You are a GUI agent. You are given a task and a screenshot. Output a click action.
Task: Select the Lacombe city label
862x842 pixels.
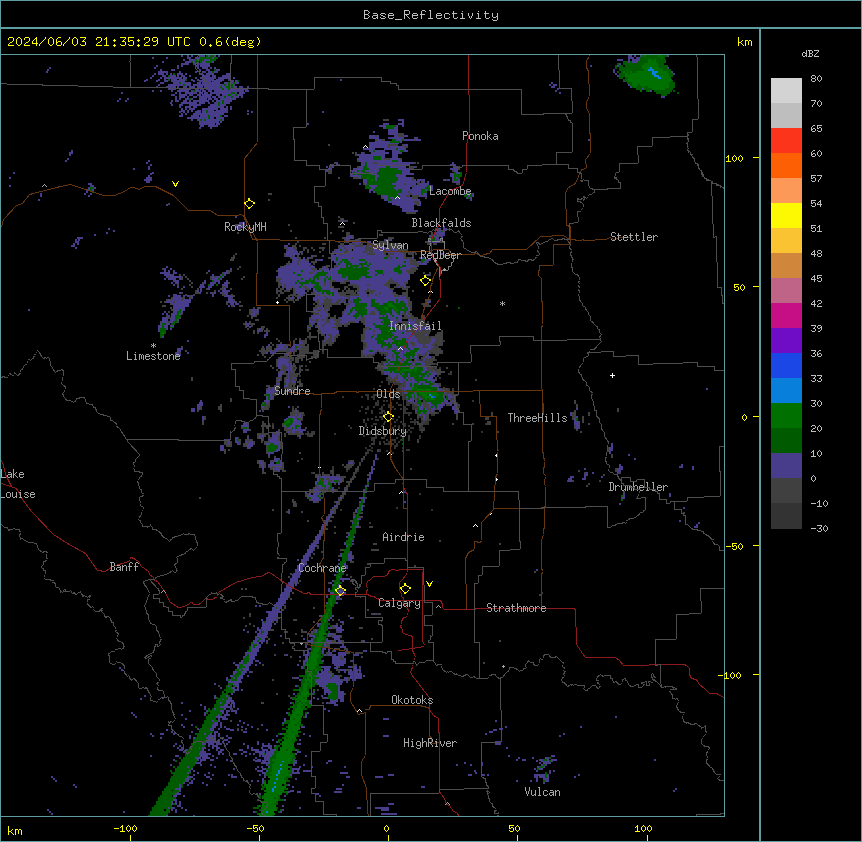coord(450,191)
